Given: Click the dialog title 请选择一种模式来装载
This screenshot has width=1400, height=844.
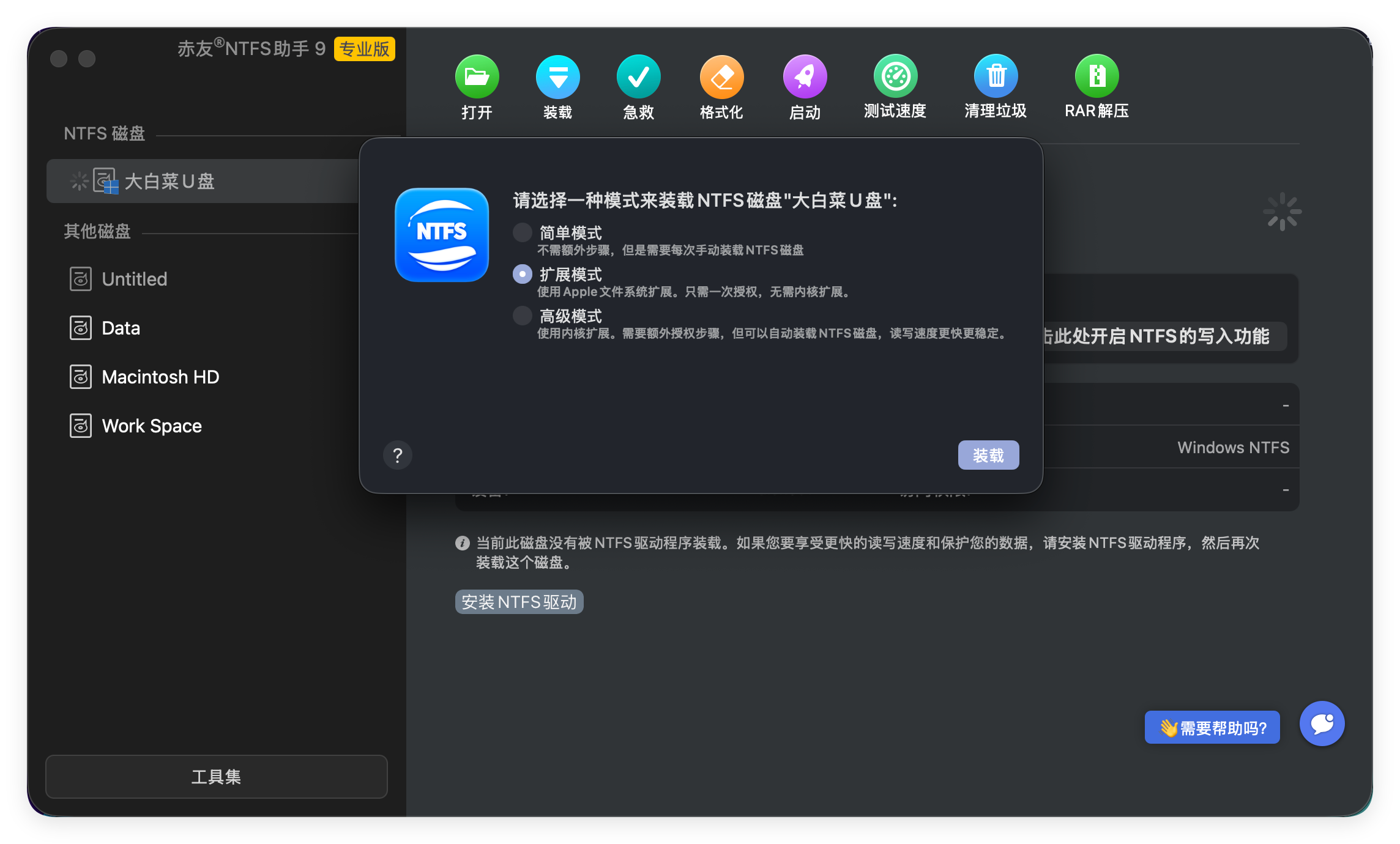Looking at the screenshot, I should tap(706, 201).
